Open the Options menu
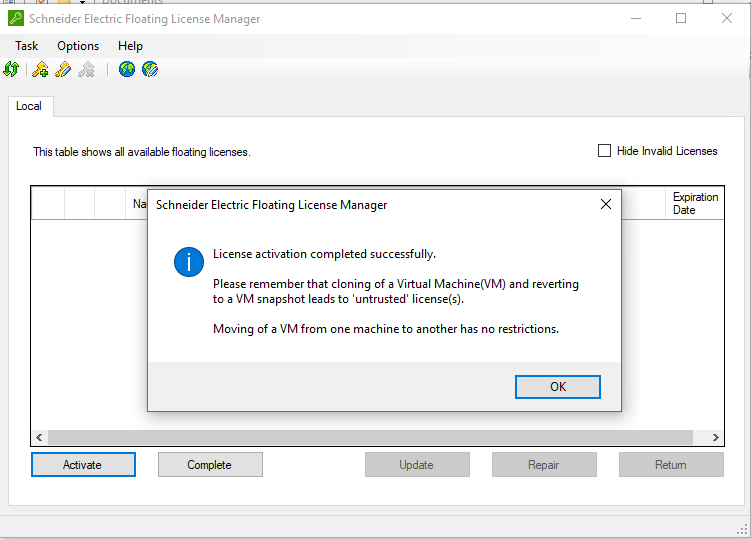The image size is (751, 540). point(78,46)
